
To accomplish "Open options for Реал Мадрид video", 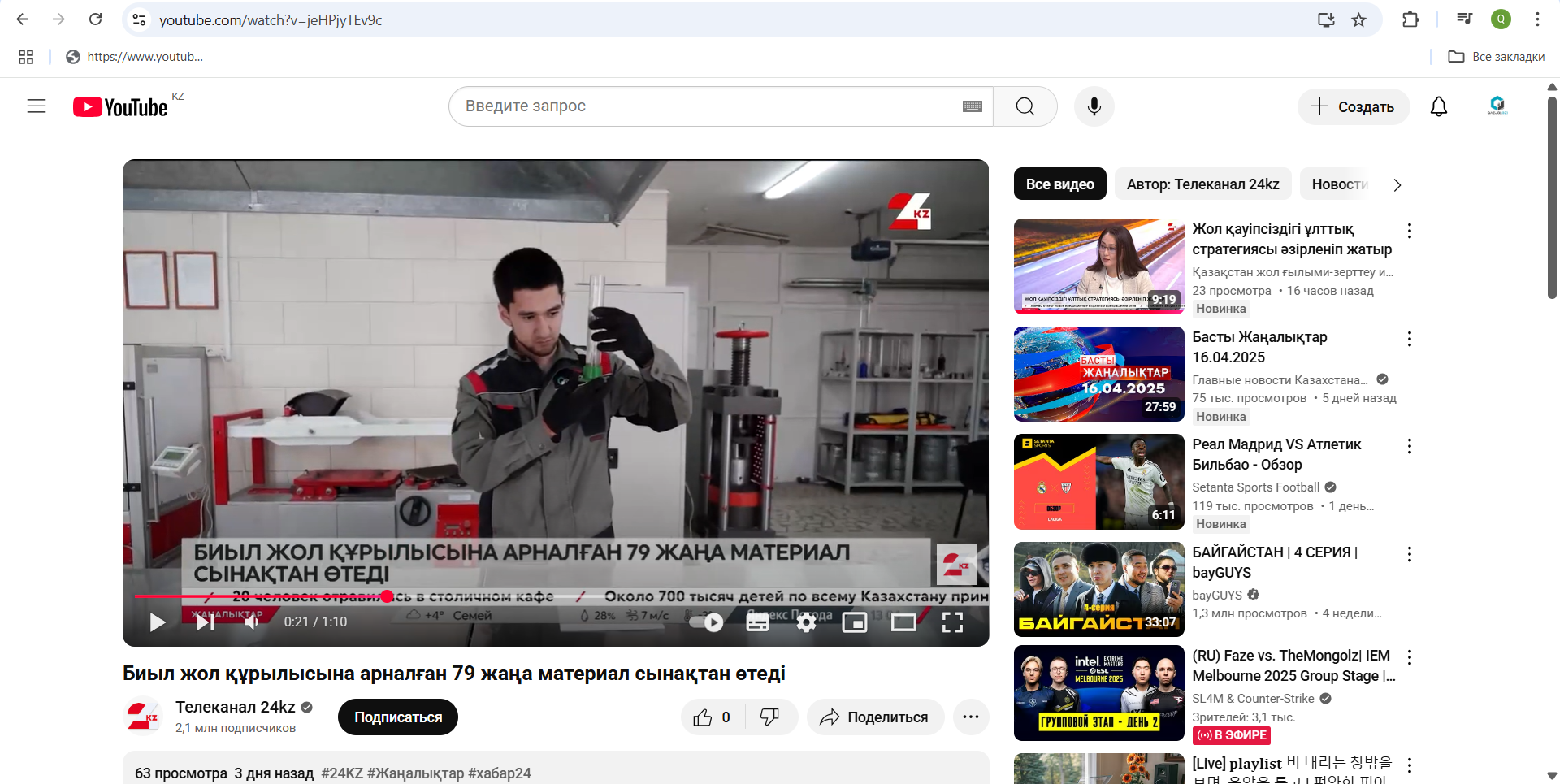I will pyautogui.click(x=1410, y=446).
